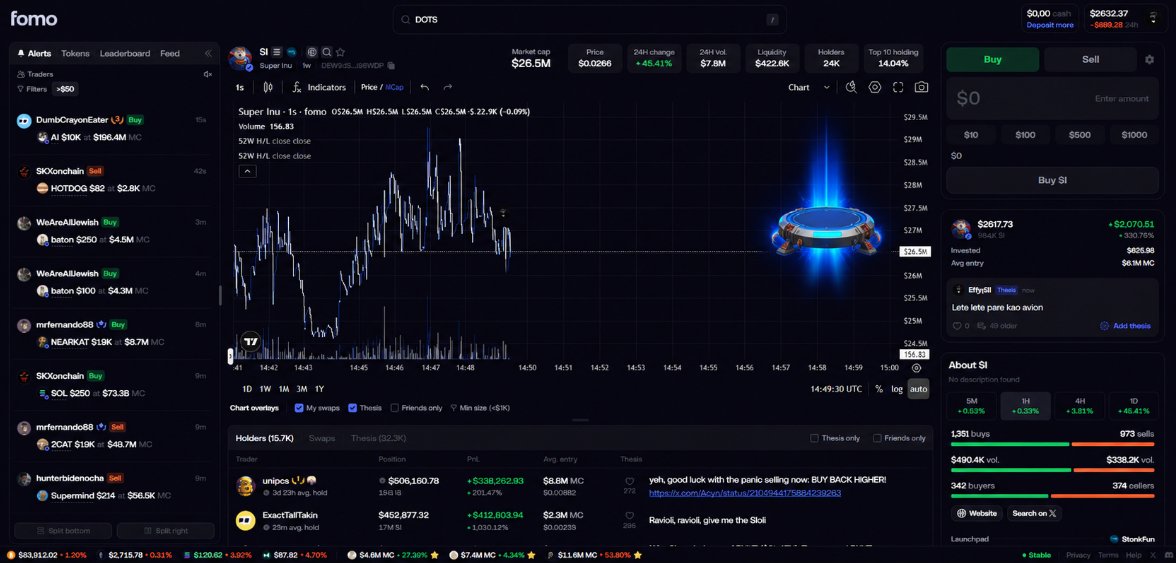Open the Swaps tab

coord(322,438)
